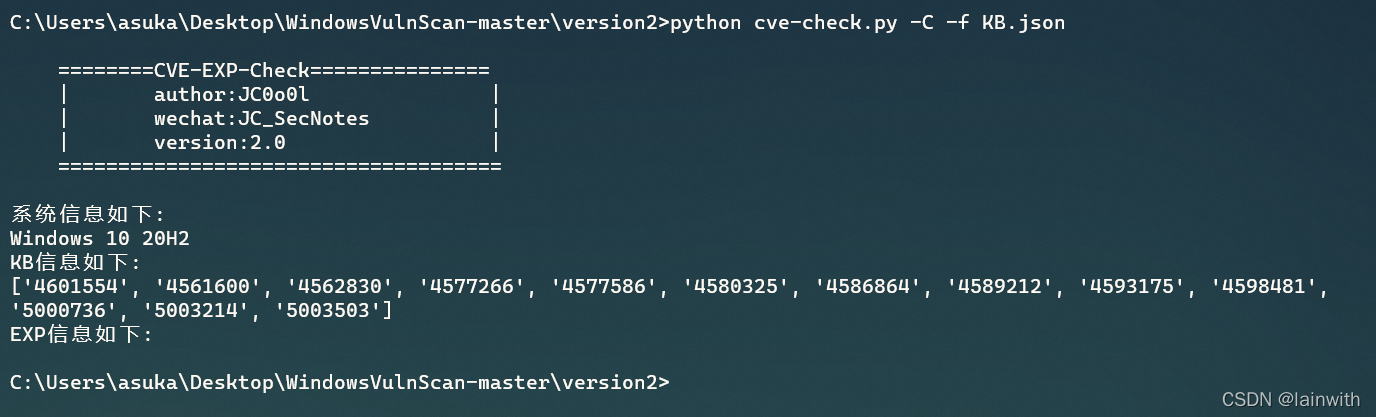The height and width of the screenshot is (417, 1376).
Task: Click the KB信息如下 heading
Action: click(x=76, y=262)
